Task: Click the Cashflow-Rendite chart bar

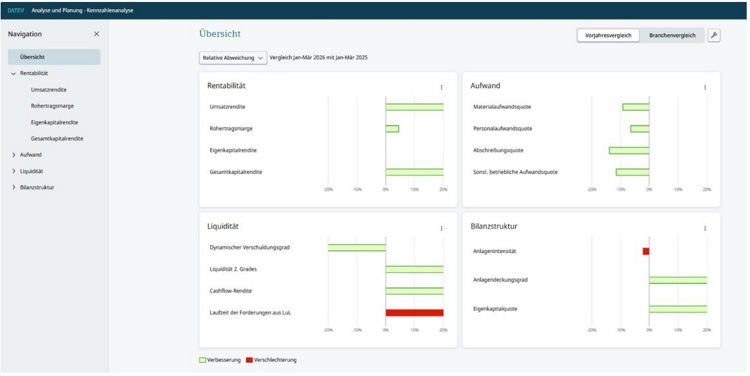Action: click(x=414, y=291)
